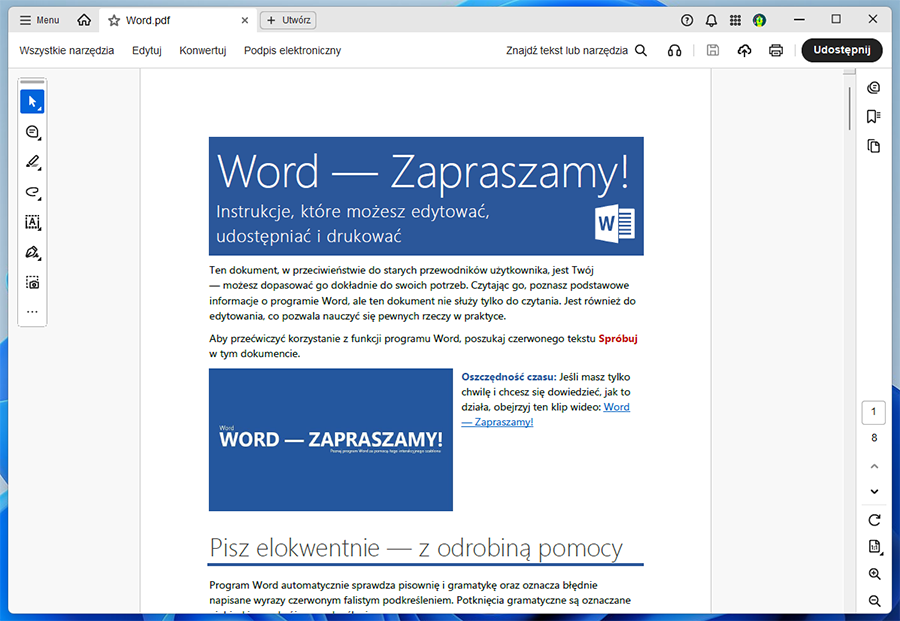Click the total page count 8
This screenshot has height=621, width=900.
point(874,438)
